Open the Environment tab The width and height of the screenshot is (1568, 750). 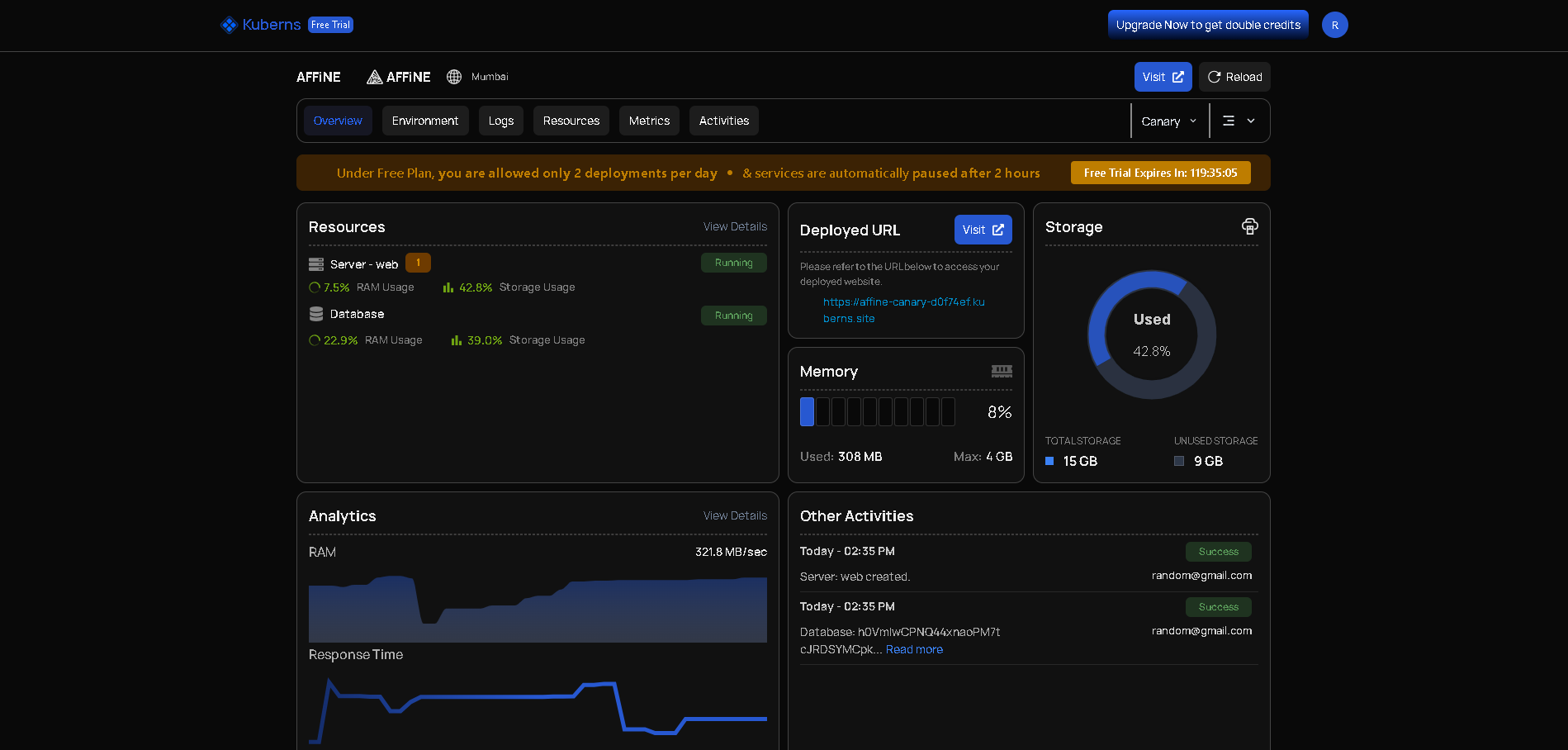425,121
